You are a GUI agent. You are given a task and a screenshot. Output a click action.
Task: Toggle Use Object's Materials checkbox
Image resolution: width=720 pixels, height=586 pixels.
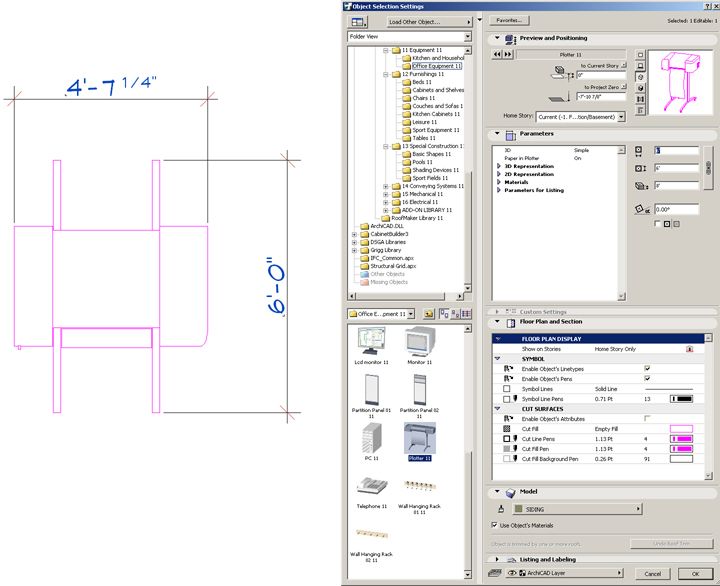494,525
